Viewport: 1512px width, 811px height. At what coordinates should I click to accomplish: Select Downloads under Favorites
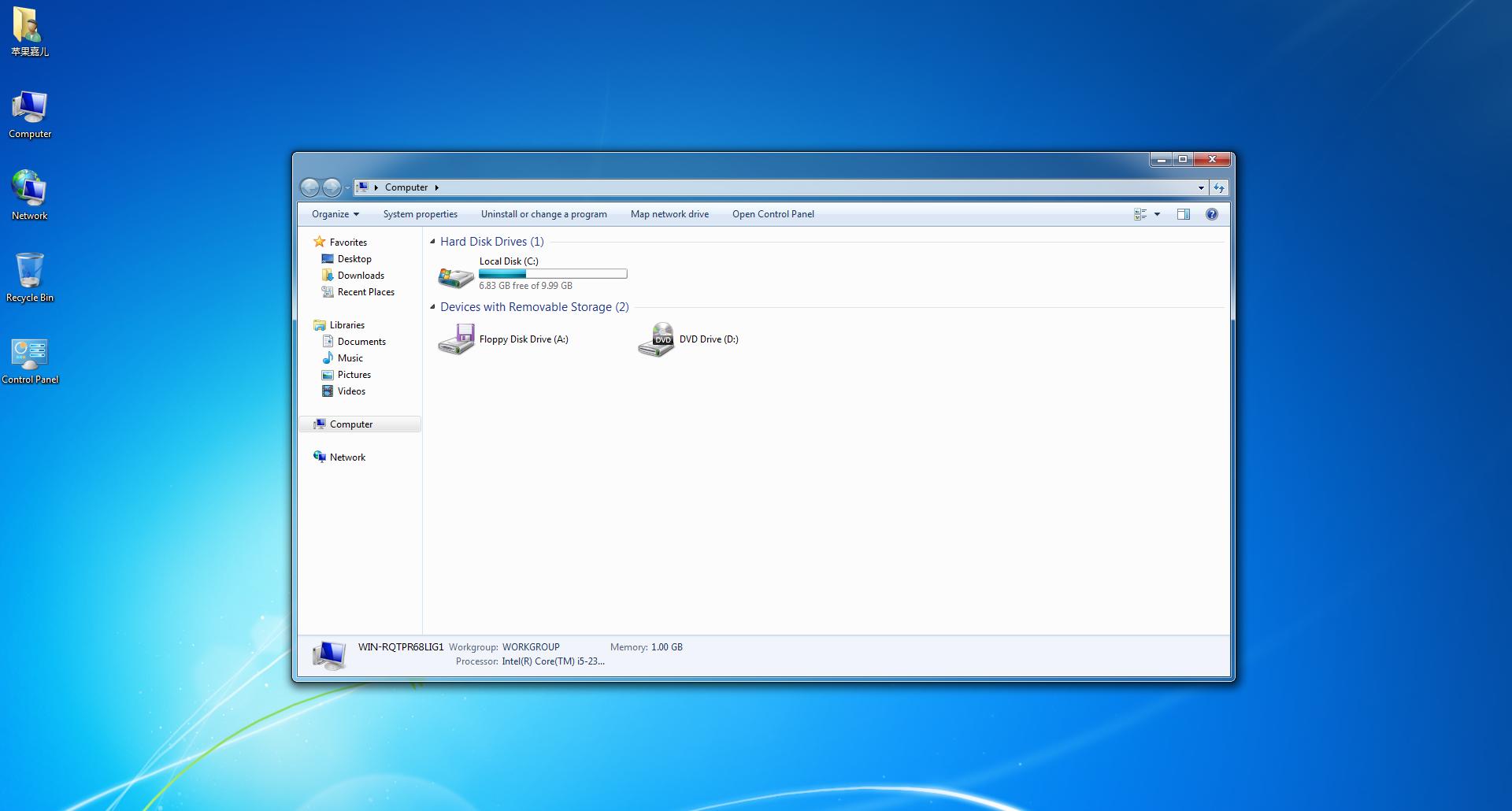353,276
